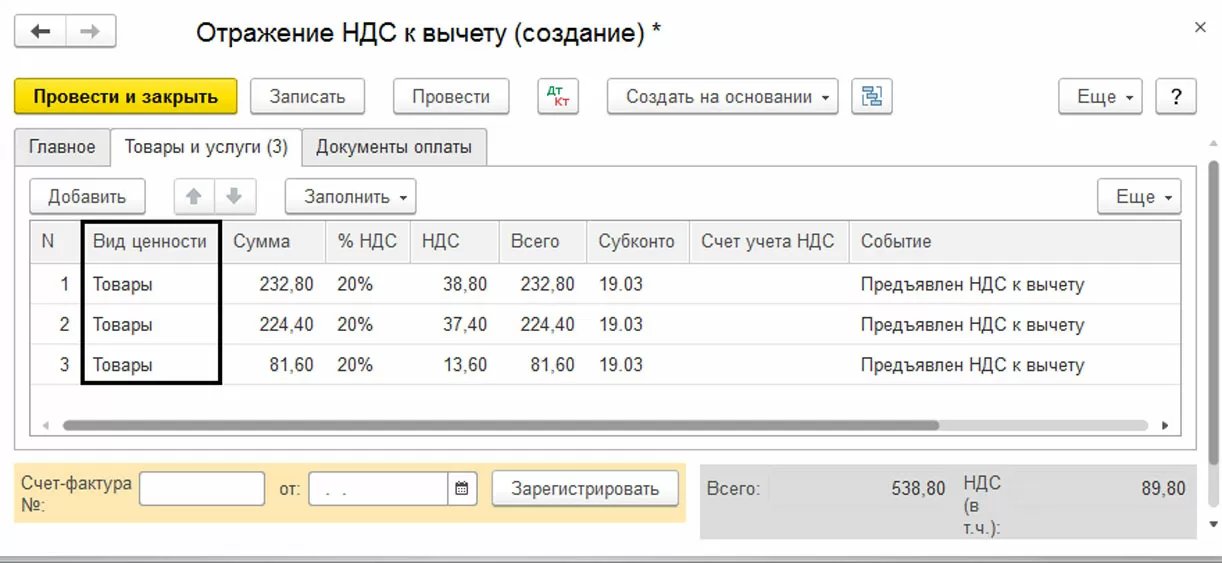Image resolution: width=1222 pixels, height=563 pixels.
Task: Go forward with the right arrow button
Action: (x=90, y=32)
